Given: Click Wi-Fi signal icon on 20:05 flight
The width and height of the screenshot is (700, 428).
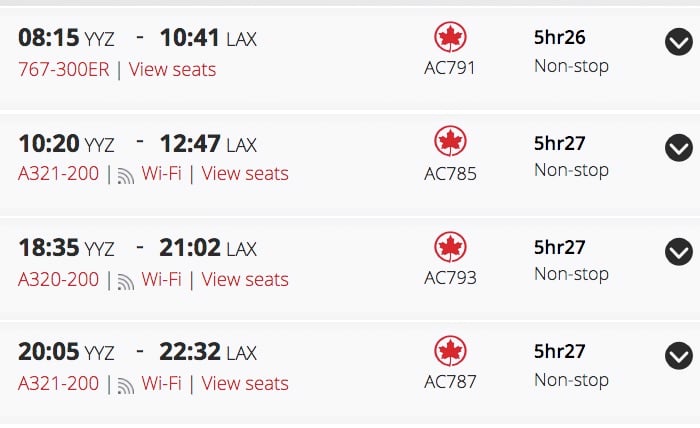Looking at the screenshot, I should (x=125, y=385).
